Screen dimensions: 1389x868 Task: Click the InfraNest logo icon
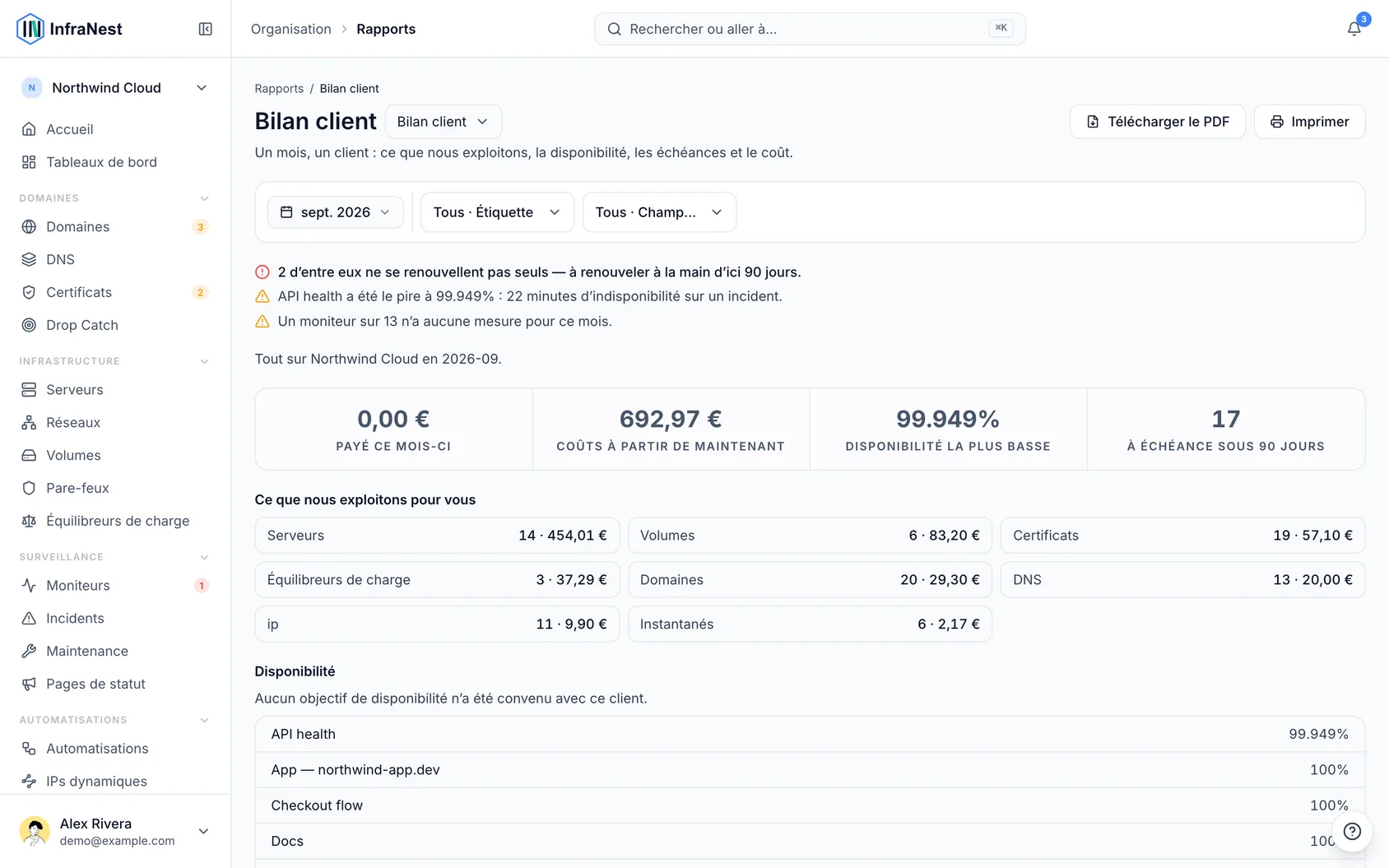click(x=30, y=29)
